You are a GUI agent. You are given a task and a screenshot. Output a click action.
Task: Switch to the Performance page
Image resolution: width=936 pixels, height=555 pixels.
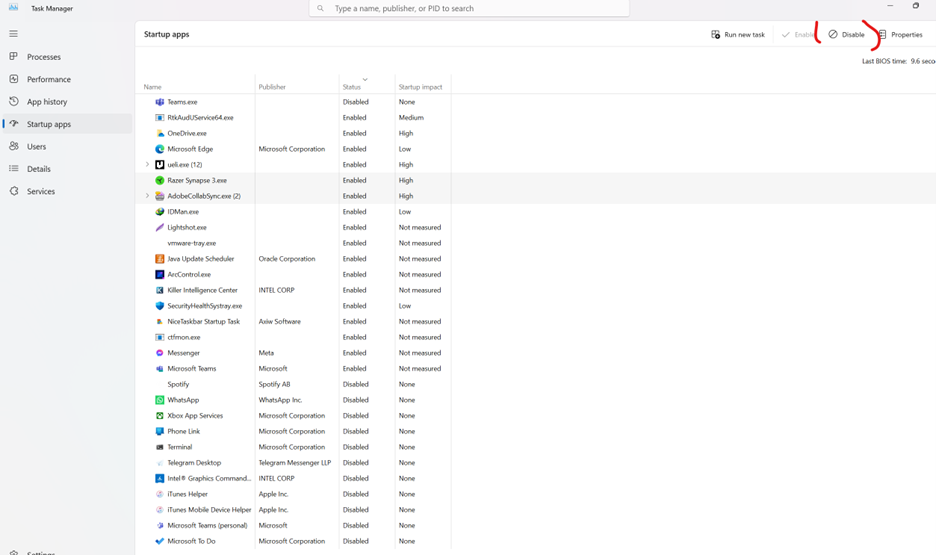(48, 79)
